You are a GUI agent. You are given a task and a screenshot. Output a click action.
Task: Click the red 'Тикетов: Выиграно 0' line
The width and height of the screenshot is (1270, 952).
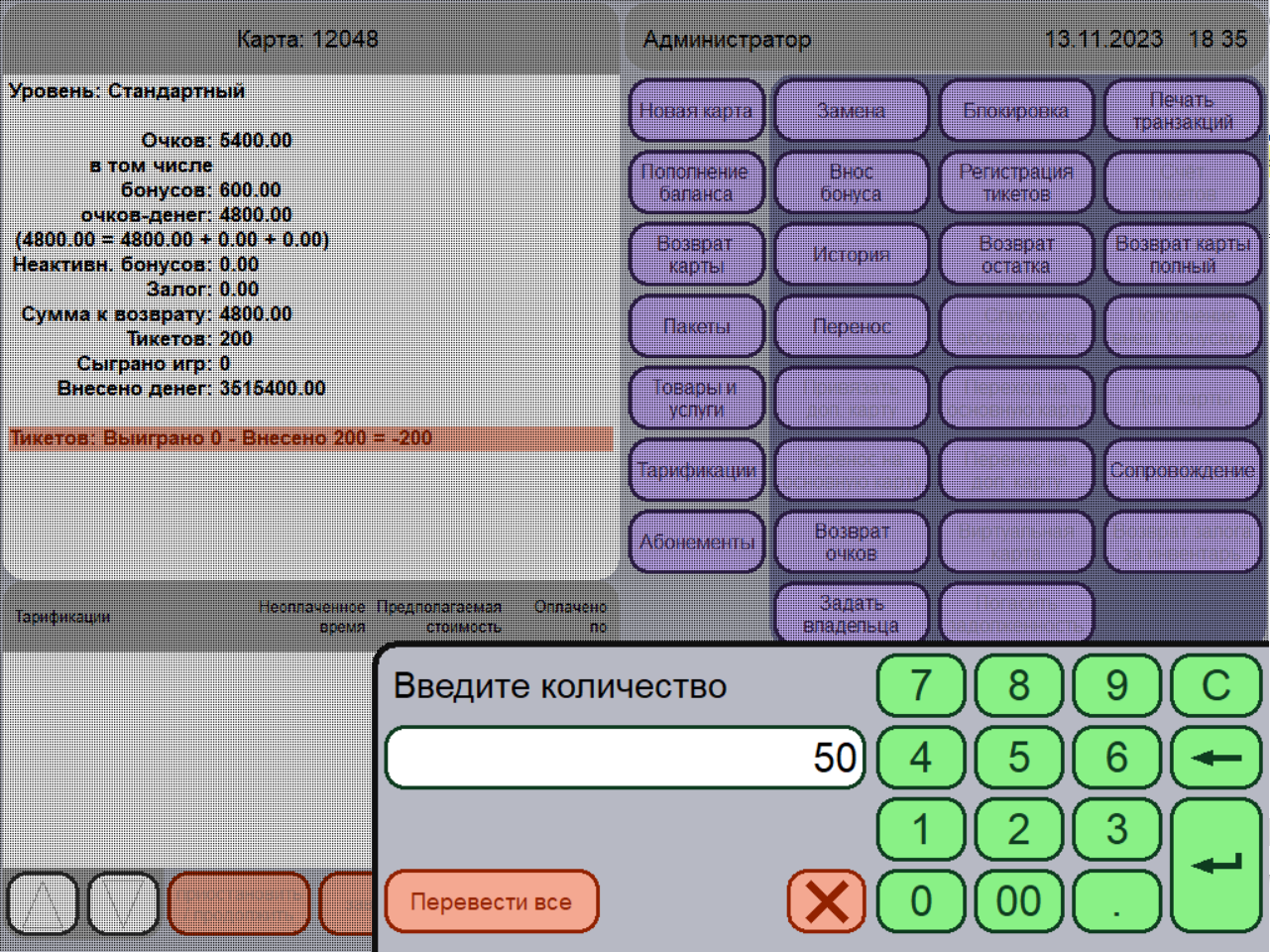310,438
